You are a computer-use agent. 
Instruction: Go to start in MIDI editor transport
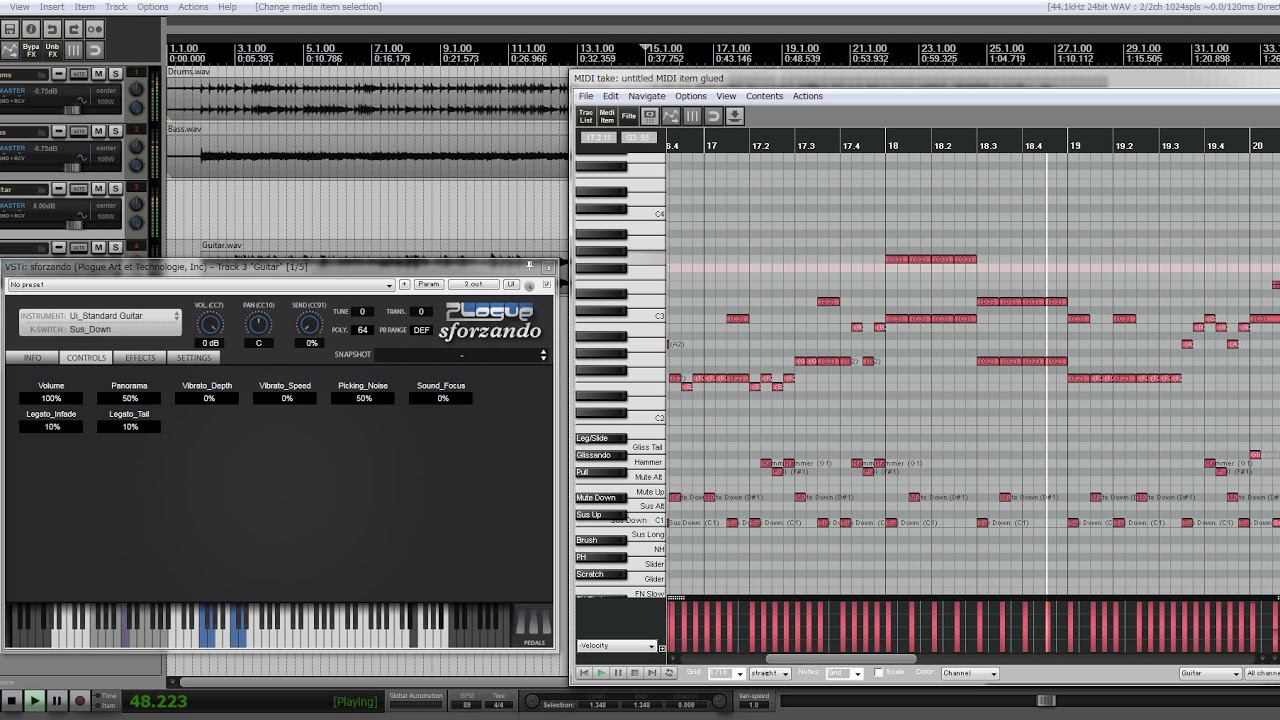click(x=584, y=673)
